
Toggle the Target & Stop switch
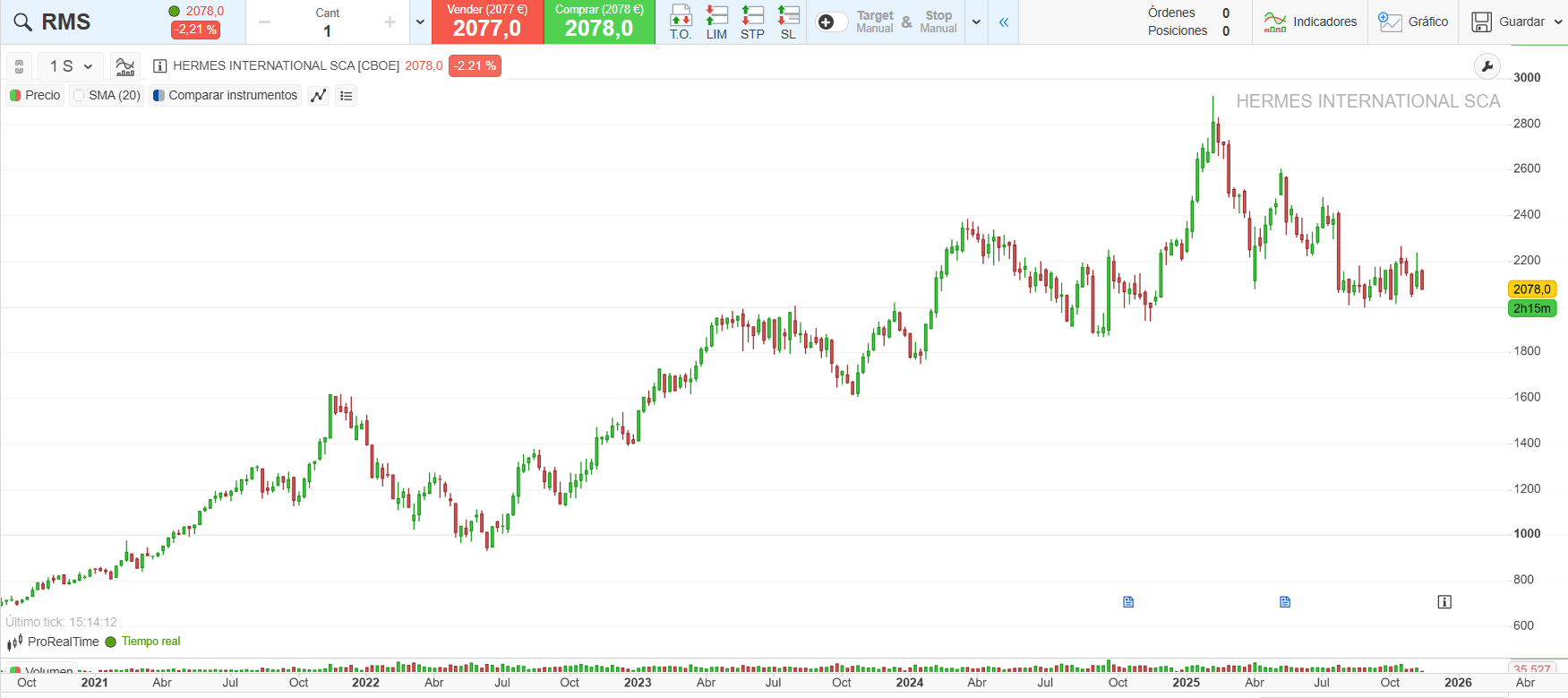[831, 22]
